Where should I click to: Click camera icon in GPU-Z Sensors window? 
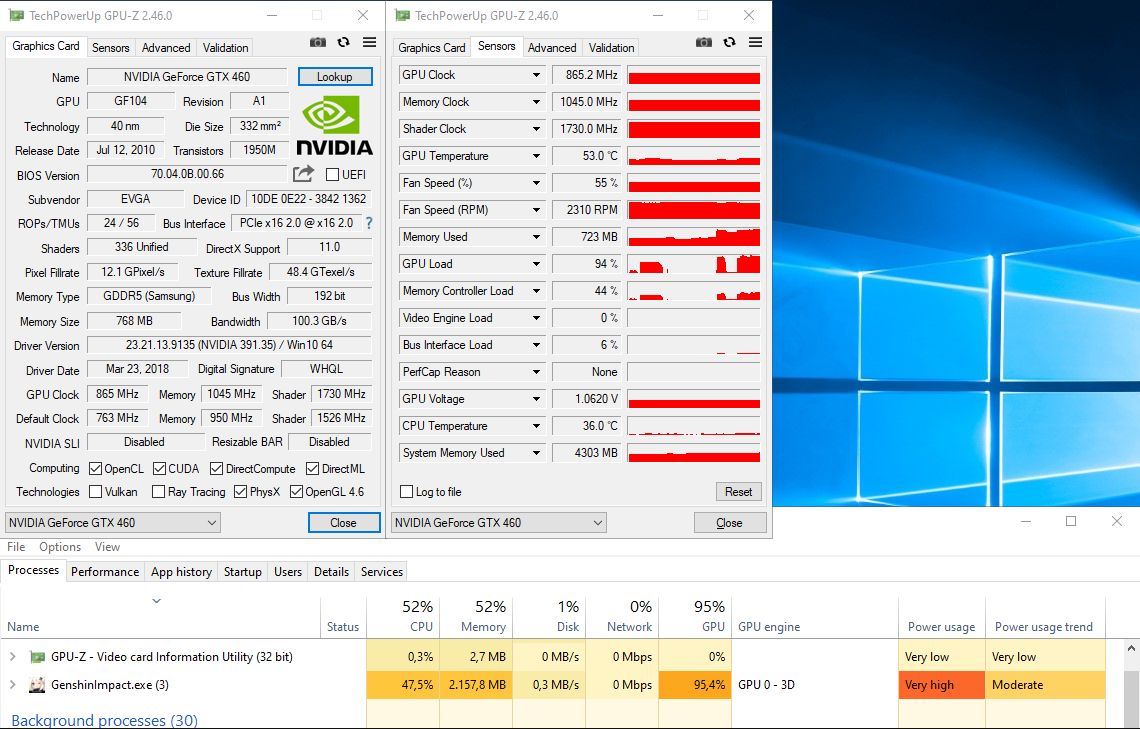tap(704, 42)
